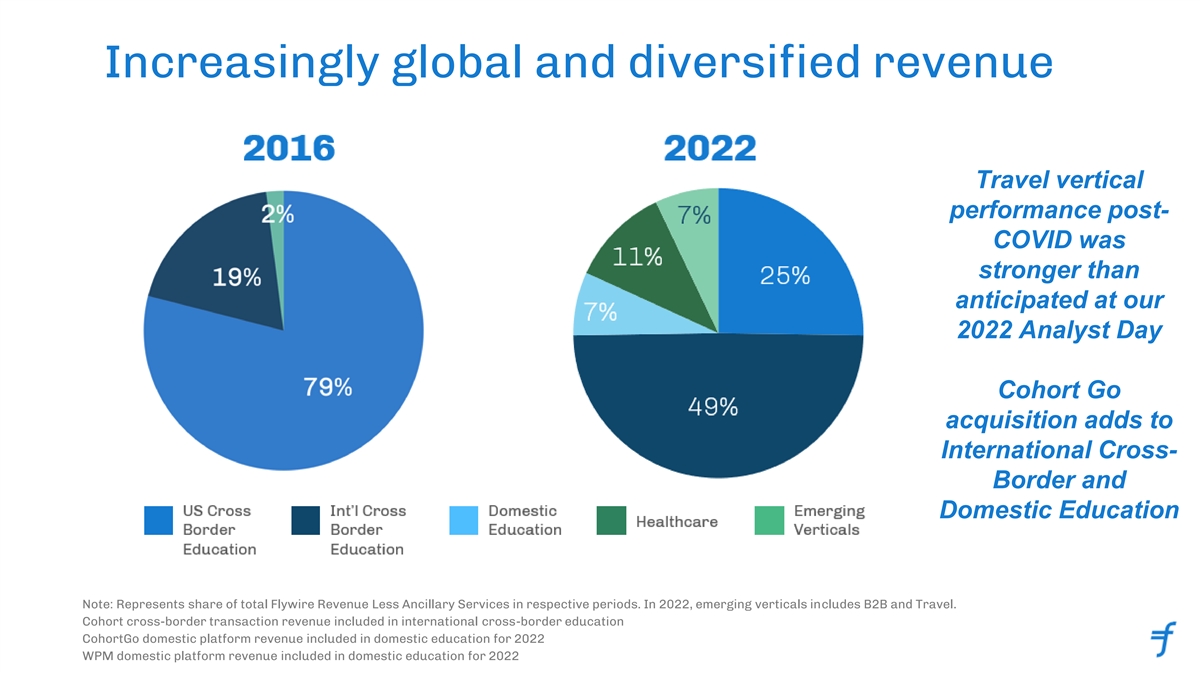
Task: Select the light blue Domestic Education legend swatch
Action: [x=464, y=520]
